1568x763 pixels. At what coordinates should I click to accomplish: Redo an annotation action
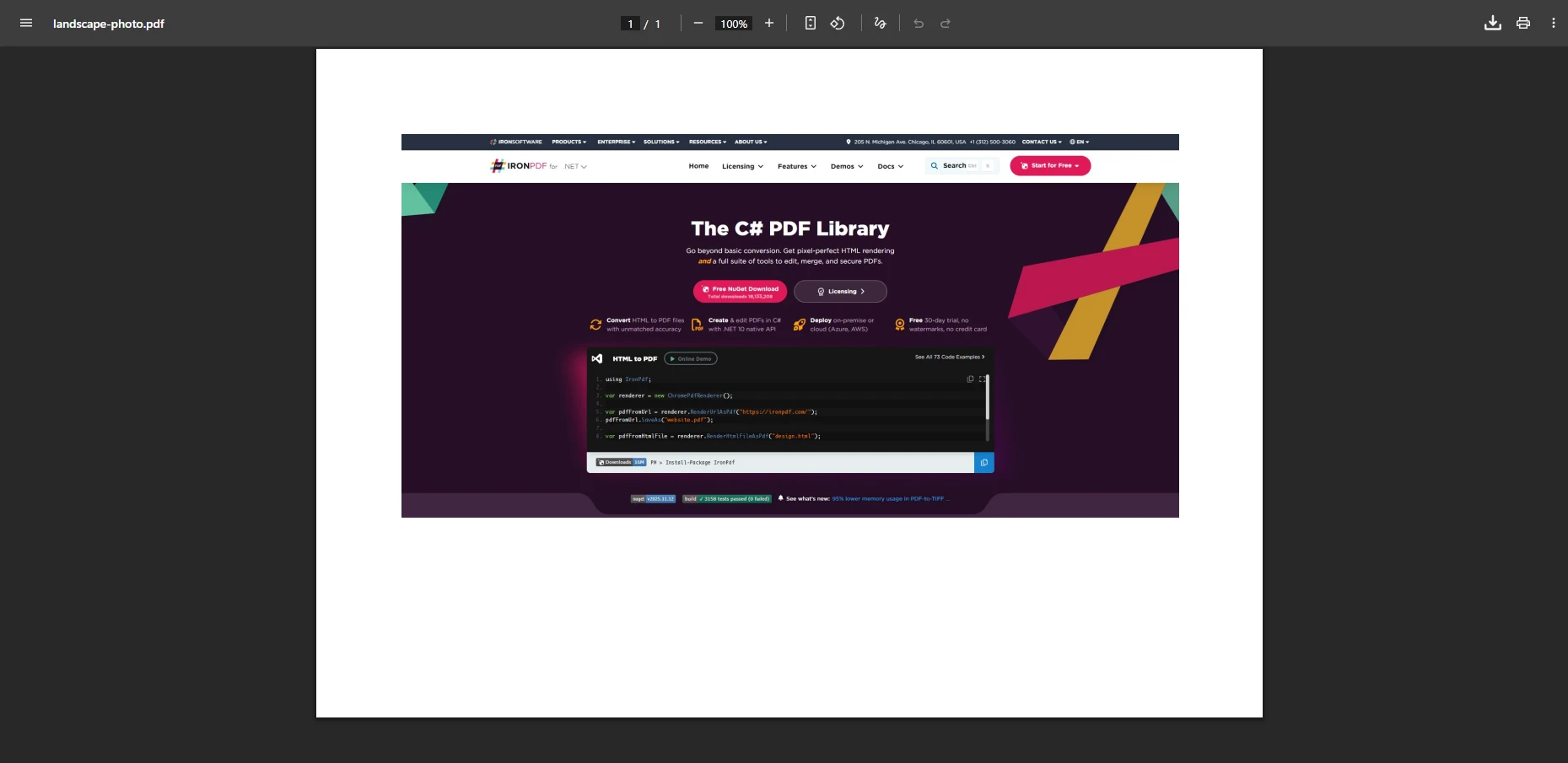(945, 24)
